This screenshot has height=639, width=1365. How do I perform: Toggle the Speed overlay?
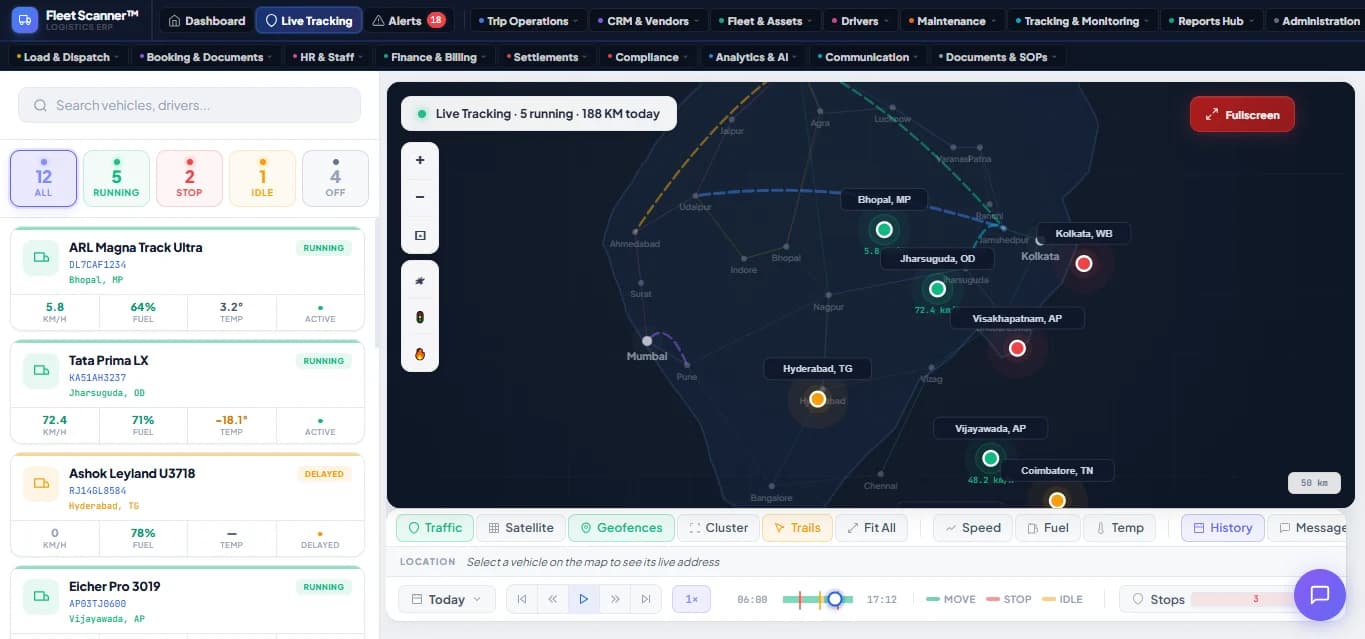pos(972,528)
